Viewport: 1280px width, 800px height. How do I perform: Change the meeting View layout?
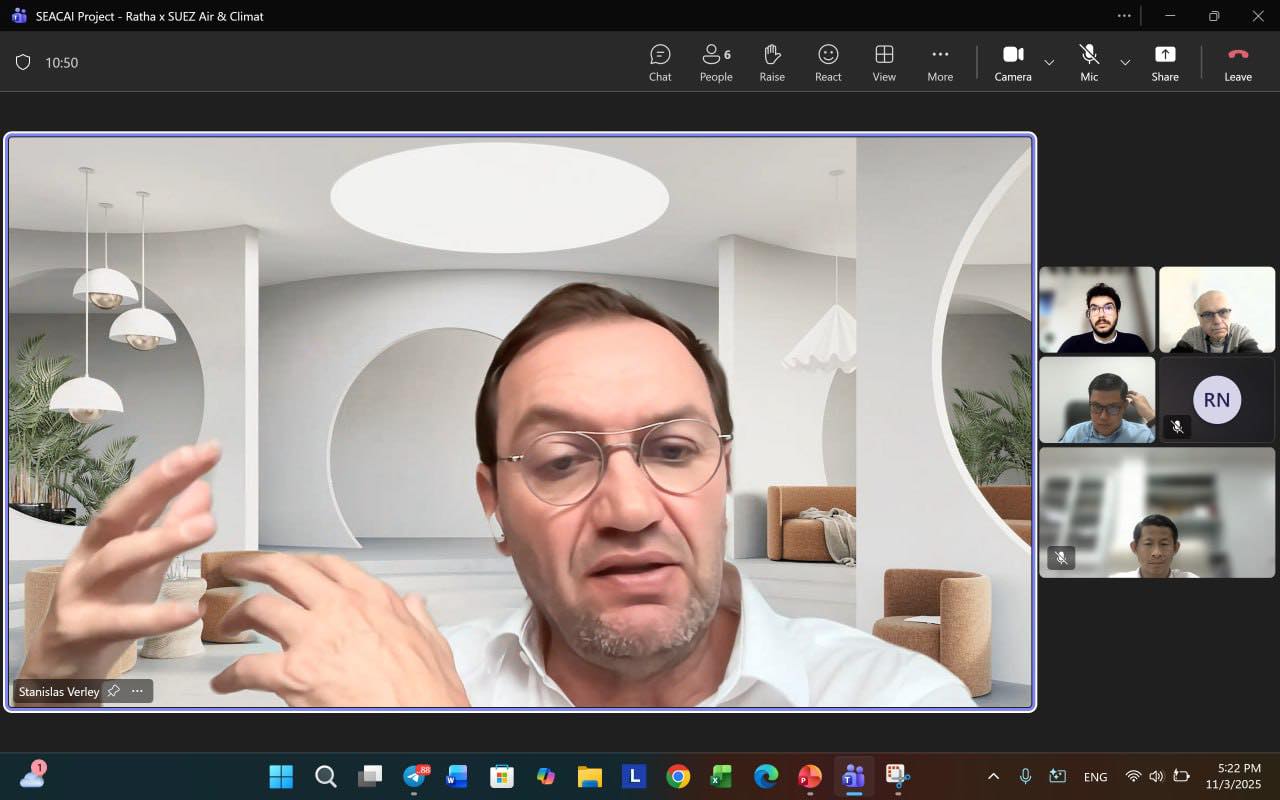884,62
